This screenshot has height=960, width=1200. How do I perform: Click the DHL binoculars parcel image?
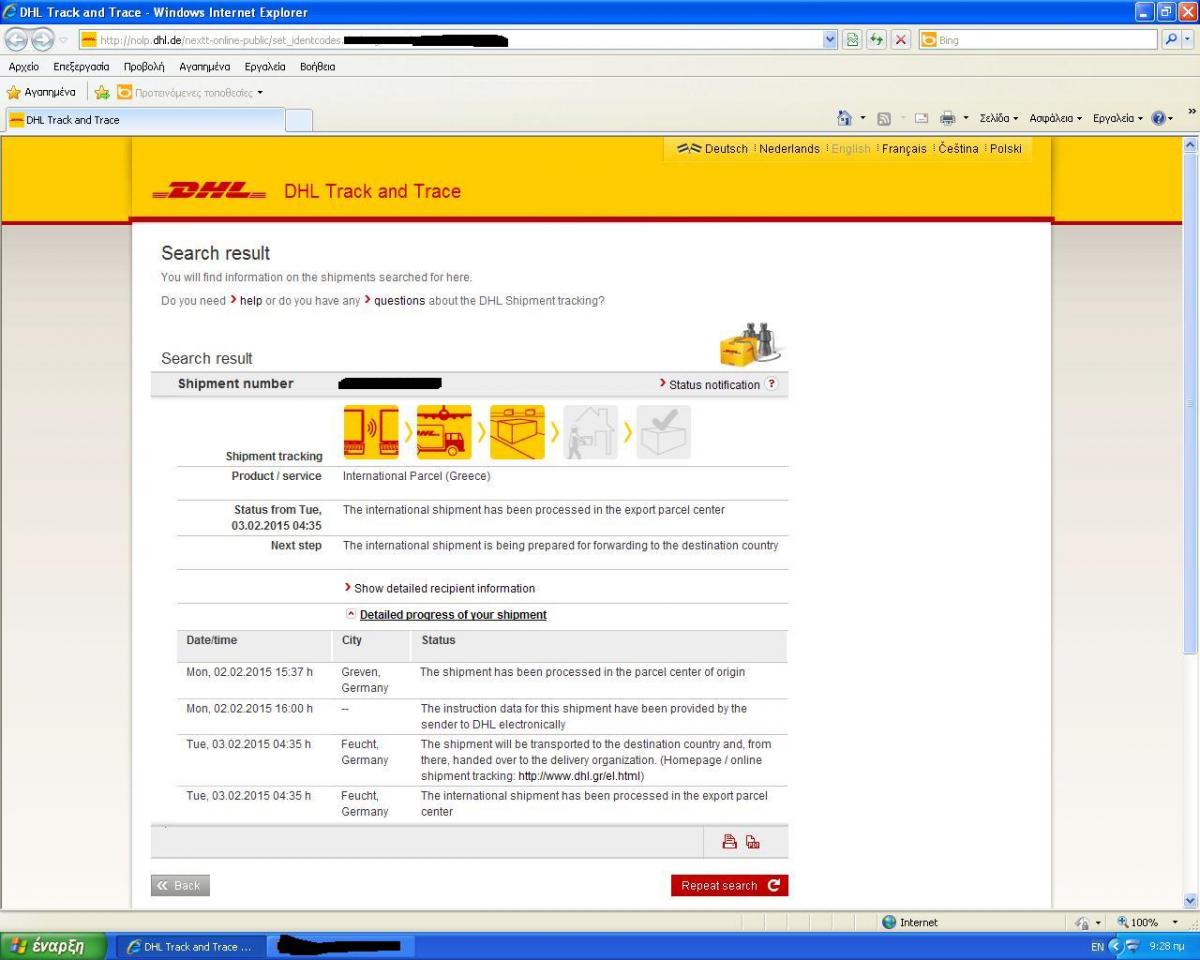(x=750, y=345)
